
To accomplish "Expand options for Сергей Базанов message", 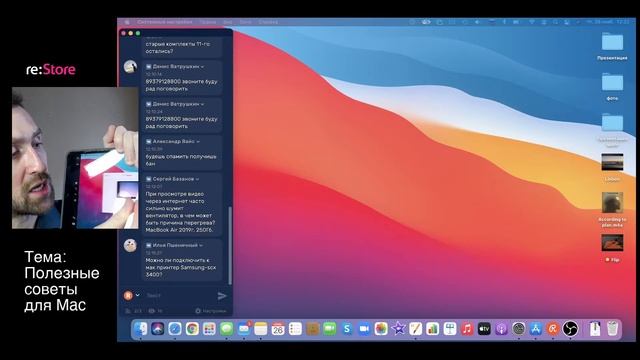I will coord(198,179).
